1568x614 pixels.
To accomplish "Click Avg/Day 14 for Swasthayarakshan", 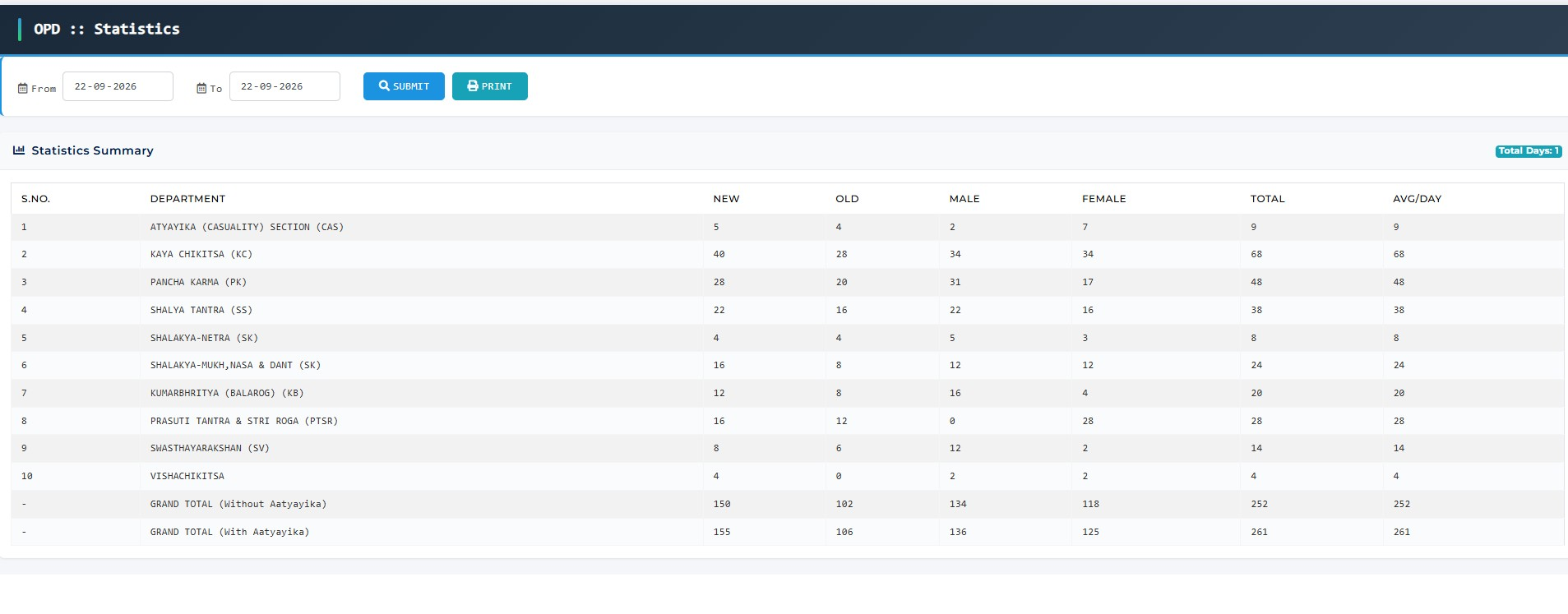I will click(x=1399, y=448).
